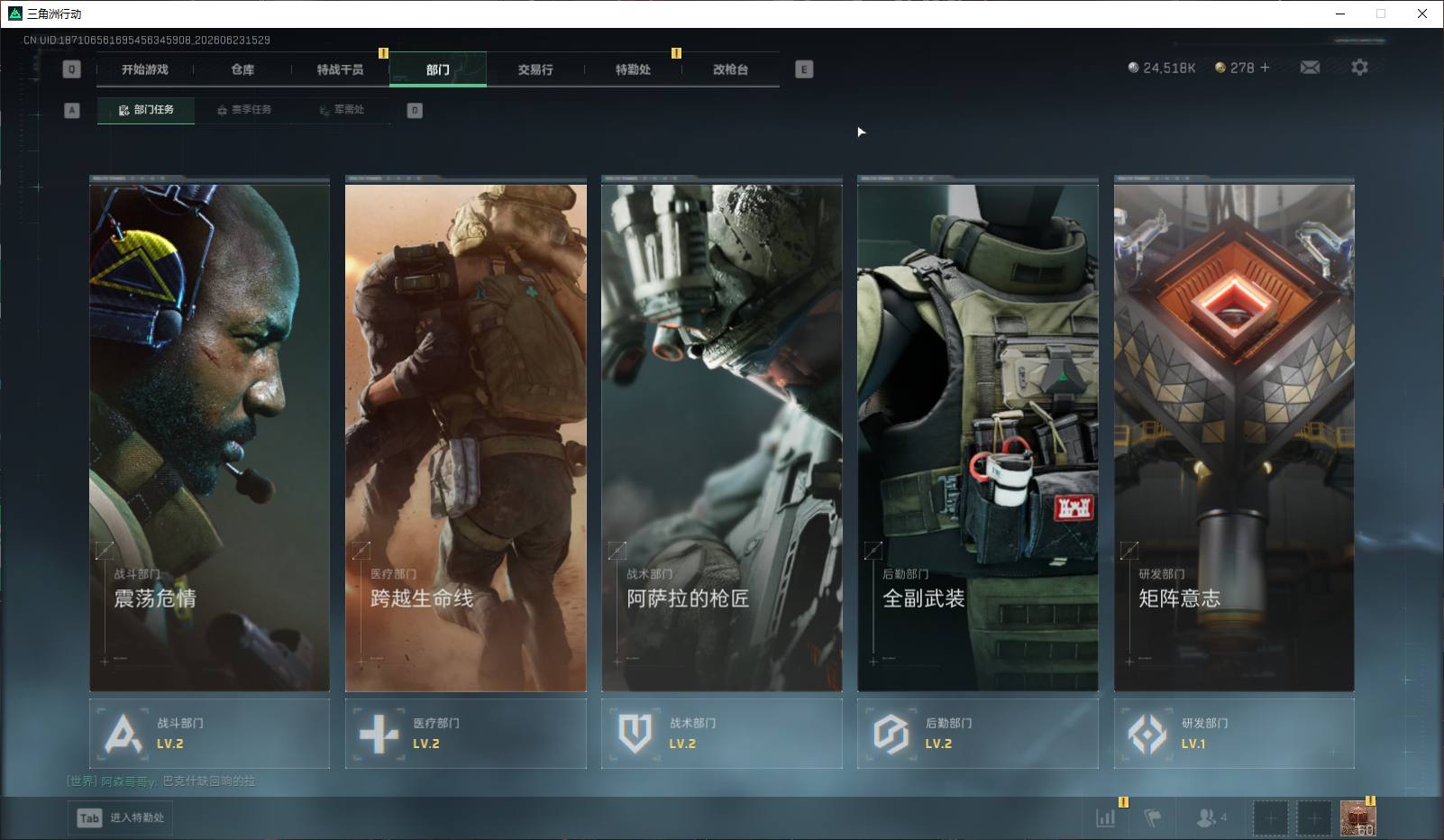
Task: Click the 医疗部门 LV.2 button
Action: coord(465,734)
